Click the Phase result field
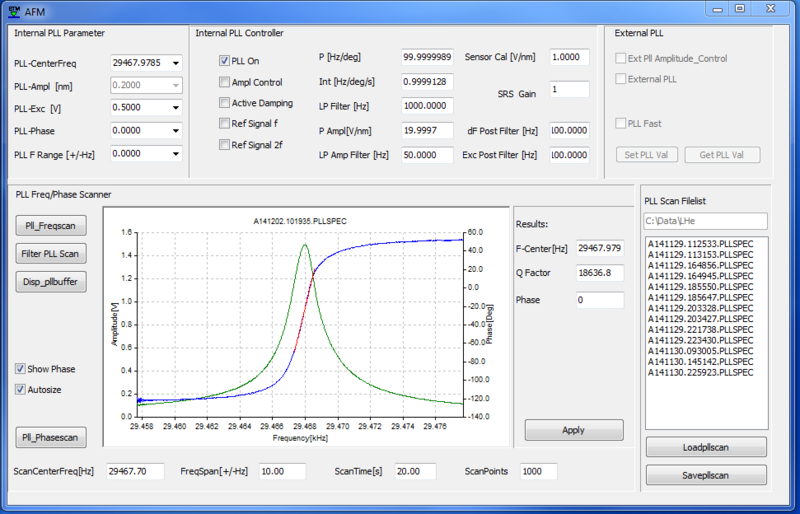The width and height of the screenshot is (800, 514). tap(600, 300)
